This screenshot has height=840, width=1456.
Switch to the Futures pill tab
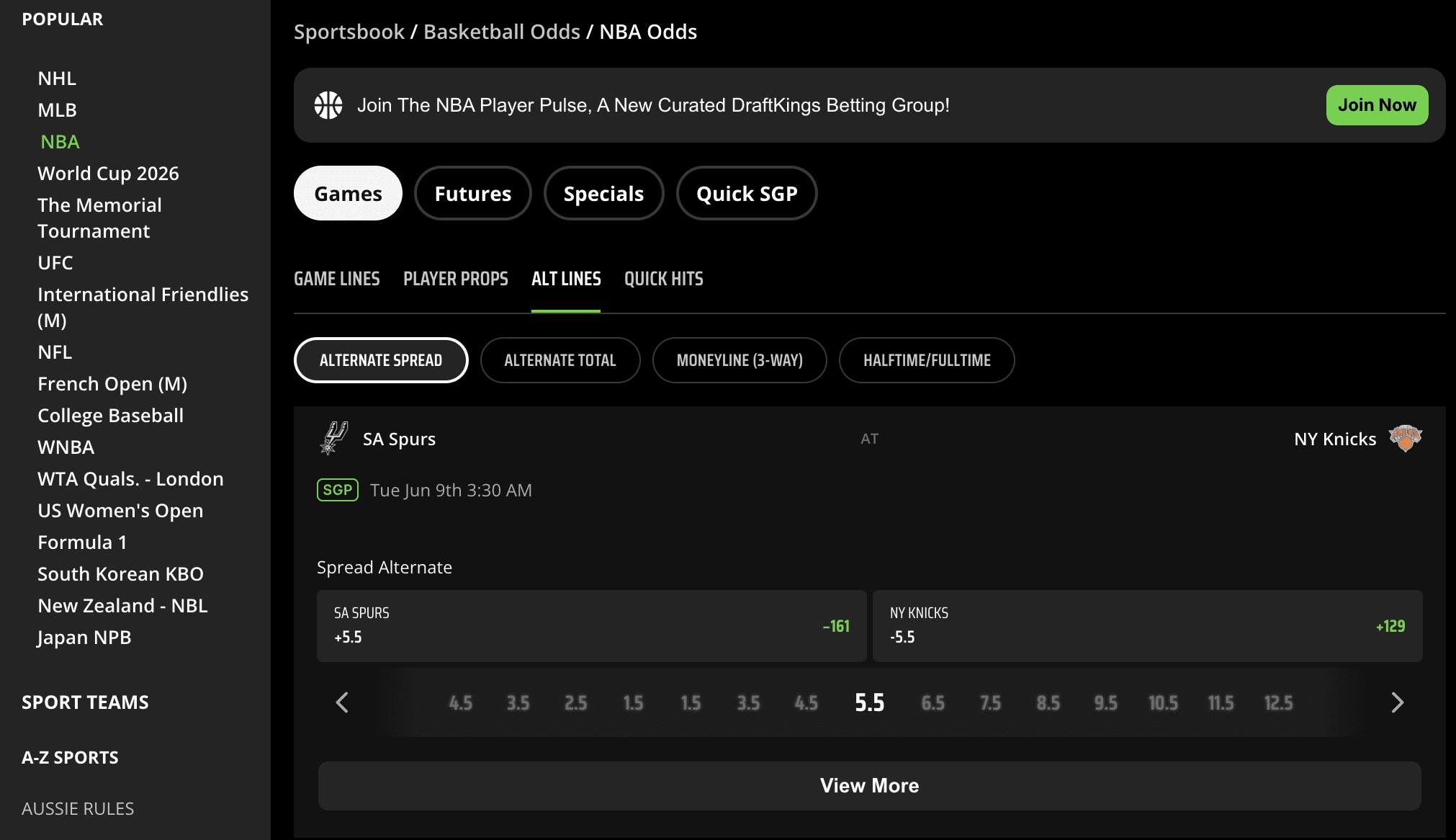pyautogui.click(x=473, y=193)
